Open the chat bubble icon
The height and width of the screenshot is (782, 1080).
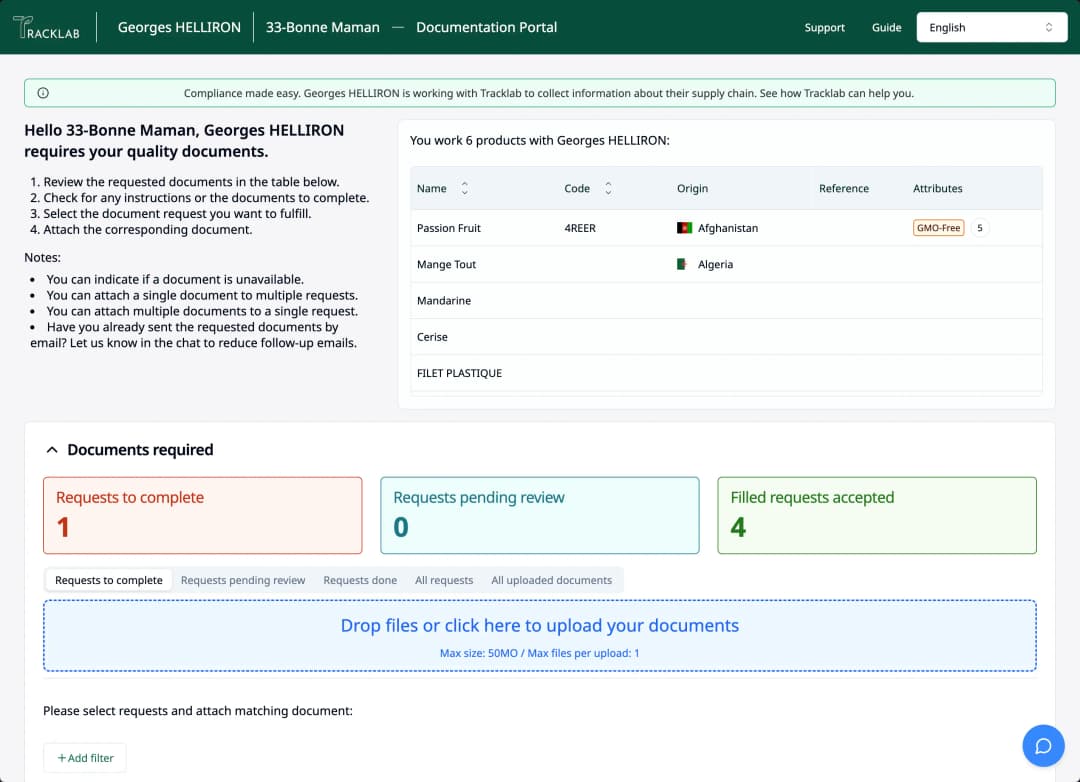coord(1043,746)
